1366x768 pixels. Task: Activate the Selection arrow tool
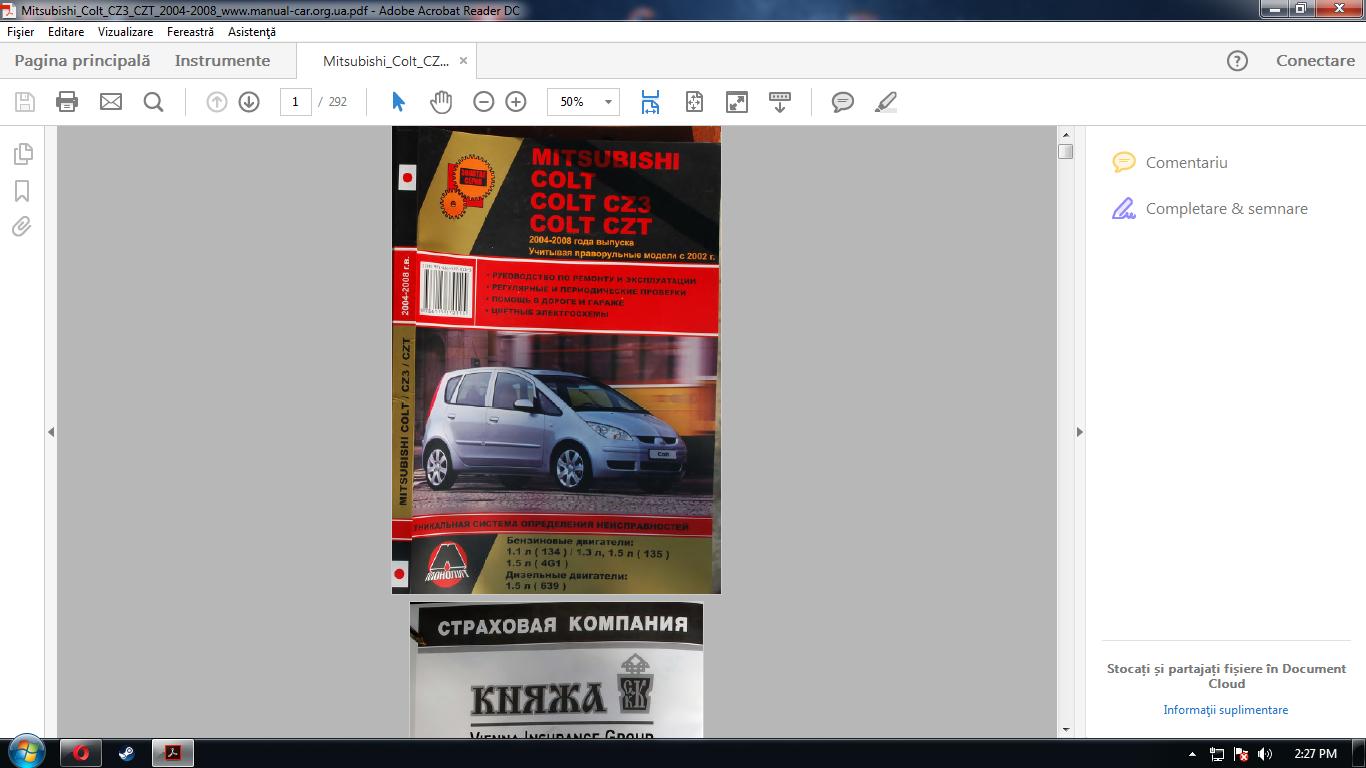pyautogui.click(x=399, y=102)
